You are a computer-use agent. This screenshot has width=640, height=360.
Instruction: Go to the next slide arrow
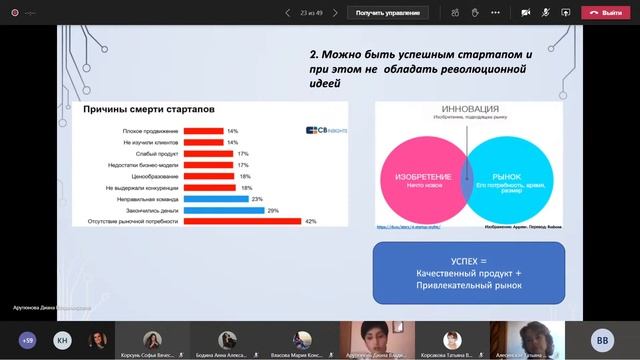coord(335,13)
